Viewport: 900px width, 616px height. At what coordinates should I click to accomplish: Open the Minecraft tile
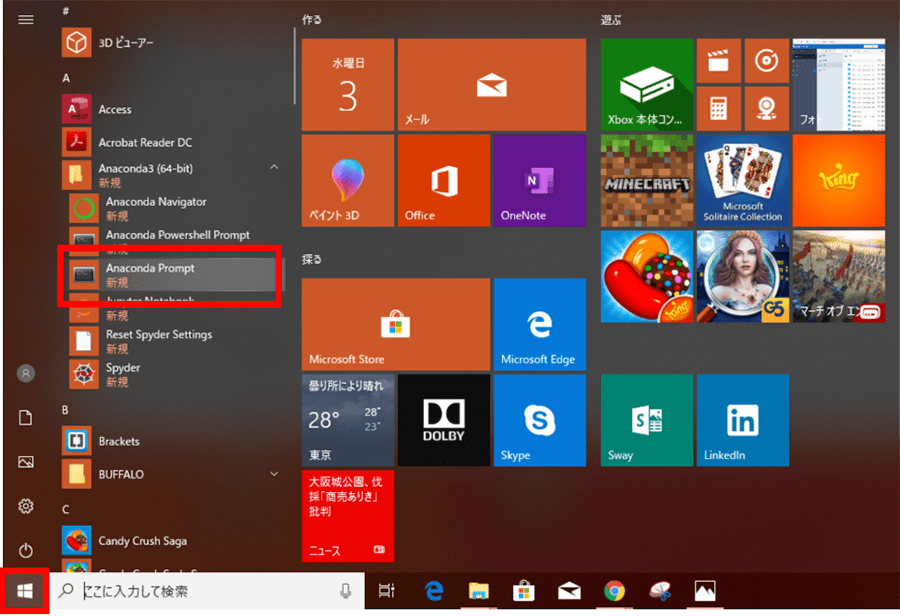coord(647,180)
